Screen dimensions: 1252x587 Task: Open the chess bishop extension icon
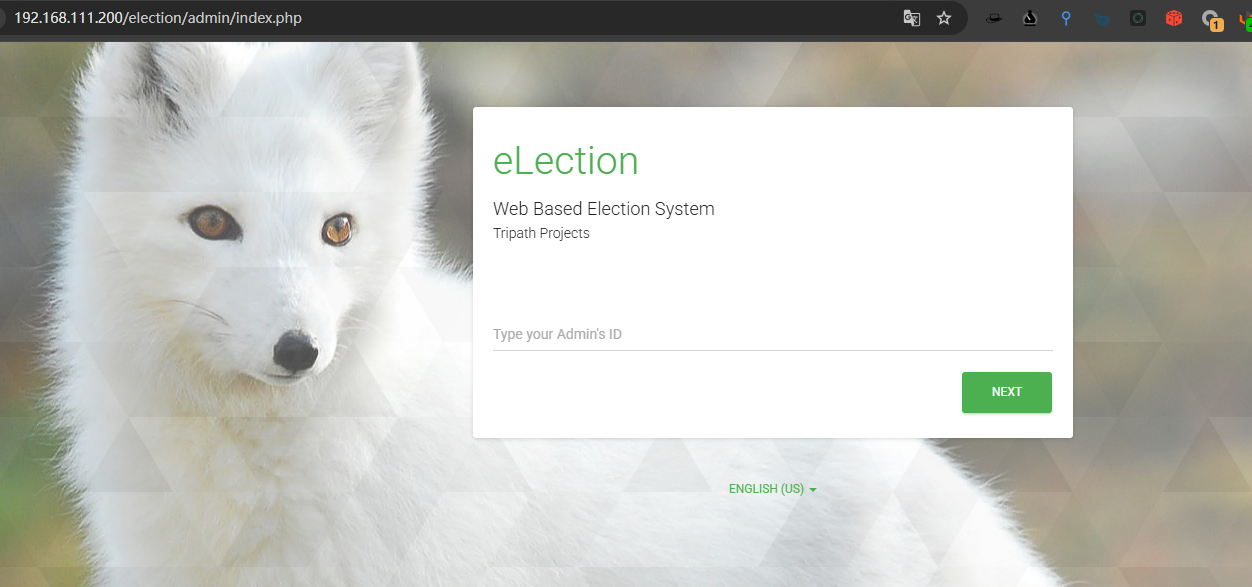click(x=1030, y=18)
